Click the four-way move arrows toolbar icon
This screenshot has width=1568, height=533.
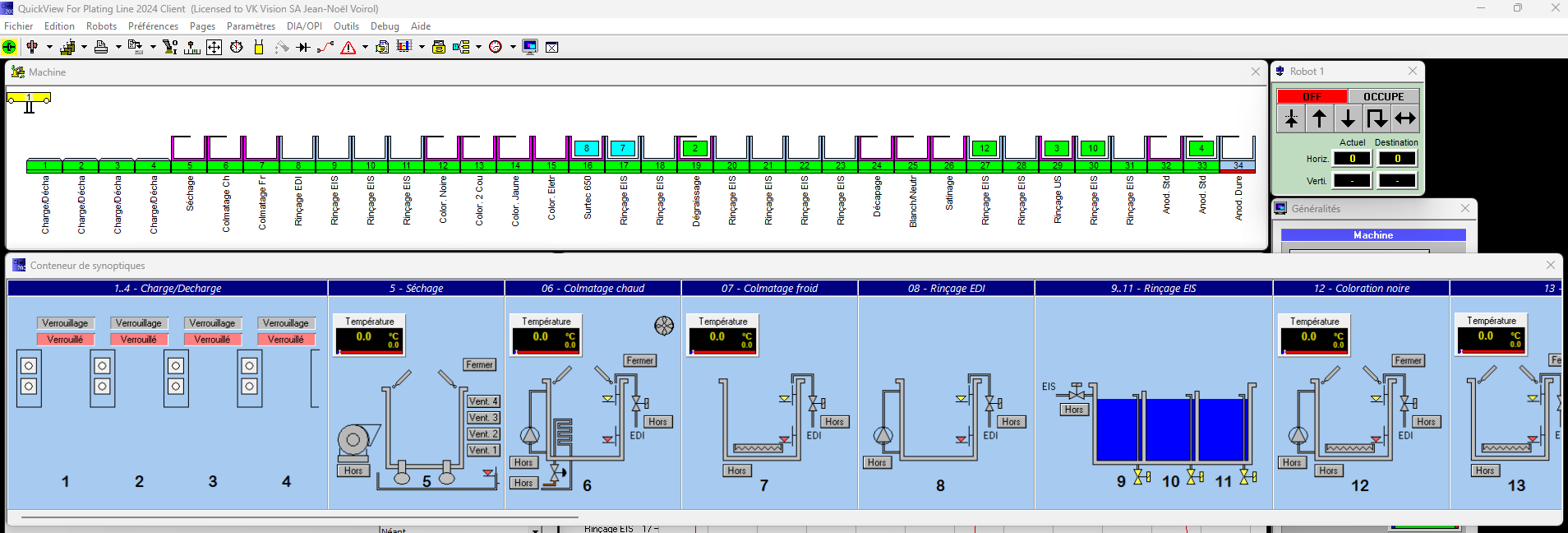pos(214,47)
